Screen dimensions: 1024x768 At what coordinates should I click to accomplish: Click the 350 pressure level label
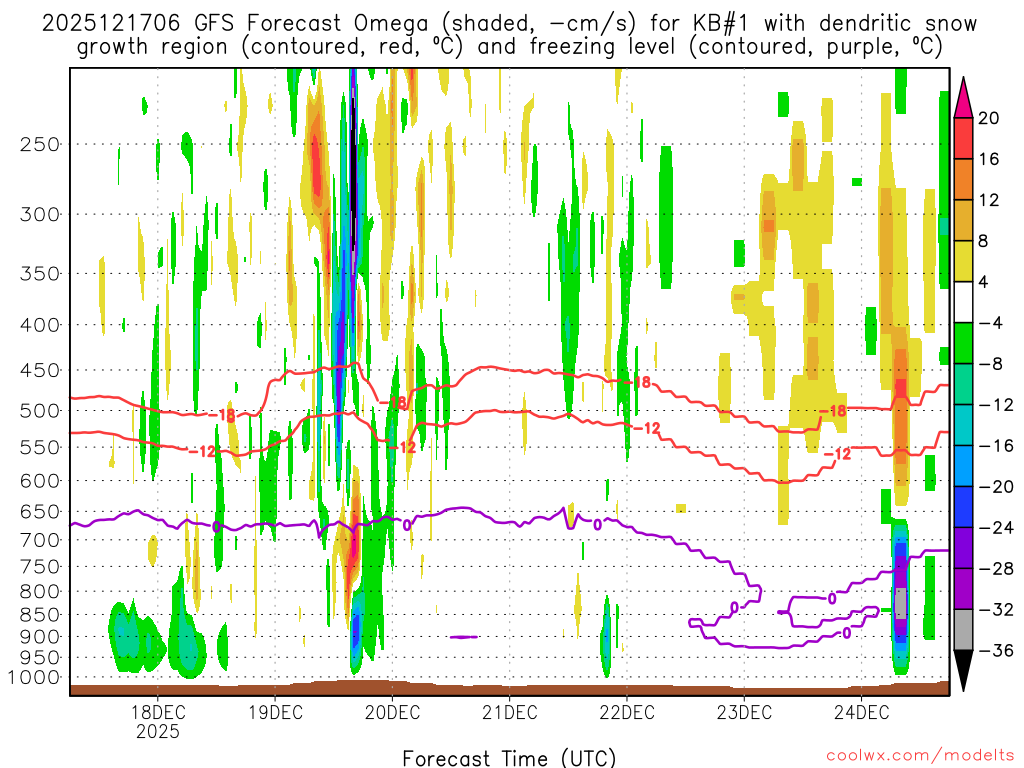(x=40, y=274)
